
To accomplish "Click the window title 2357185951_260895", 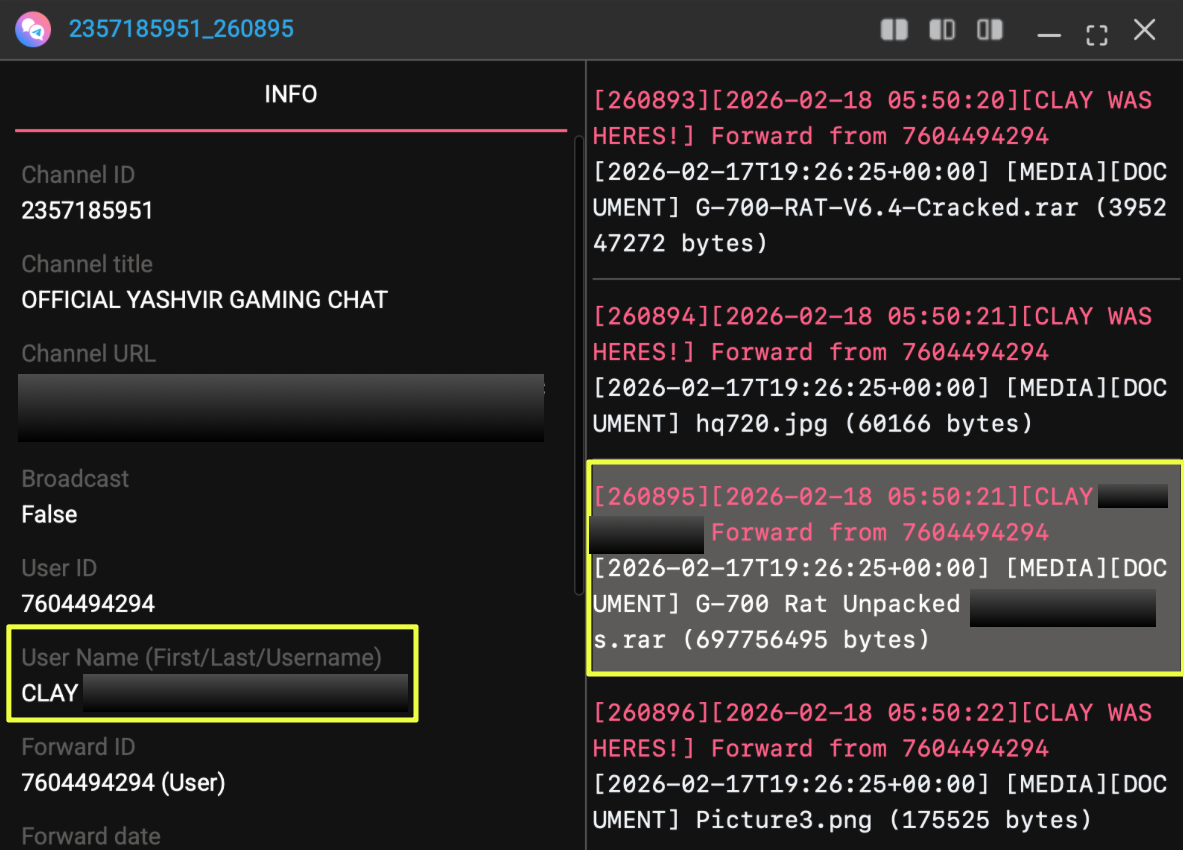I will tap(181, 29).
